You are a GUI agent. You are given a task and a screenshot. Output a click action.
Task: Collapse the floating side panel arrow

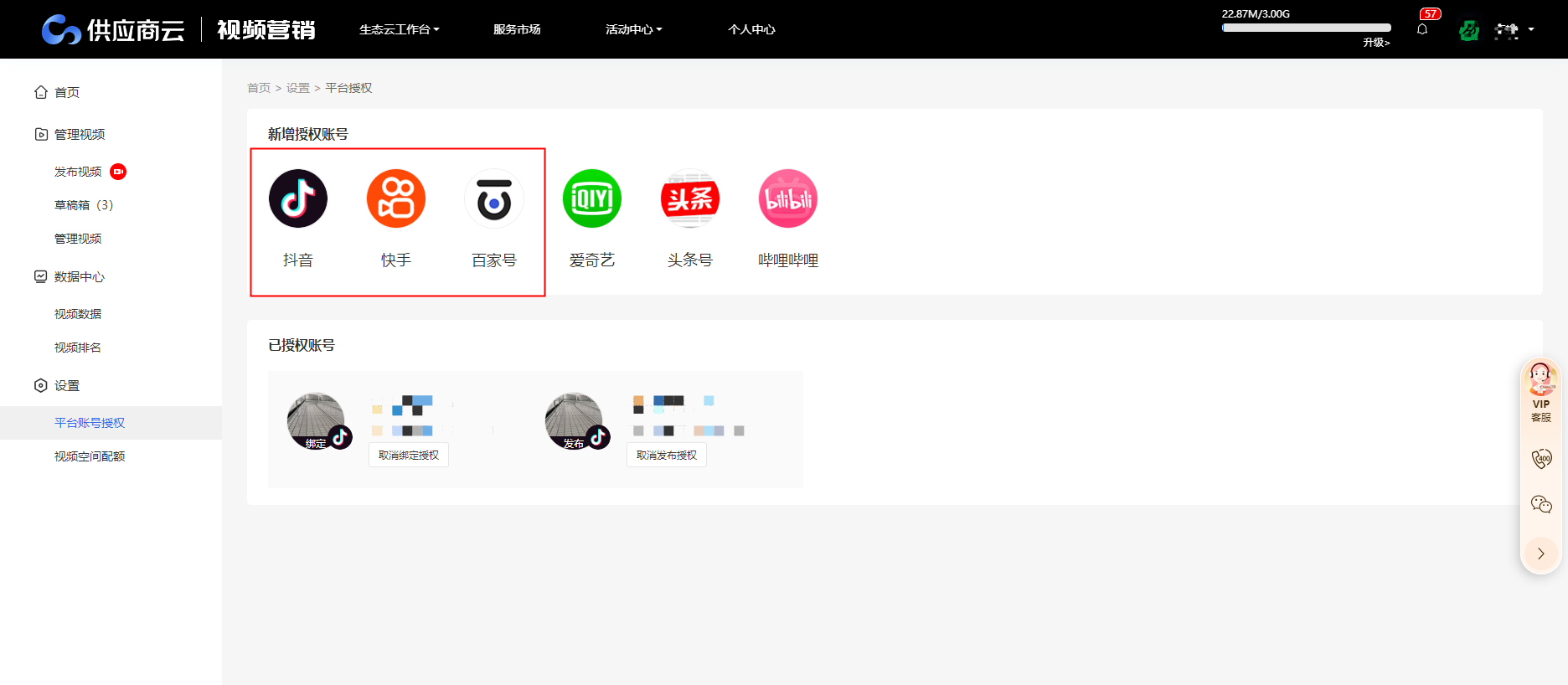pyautogui.click(x=1541, y=554)
